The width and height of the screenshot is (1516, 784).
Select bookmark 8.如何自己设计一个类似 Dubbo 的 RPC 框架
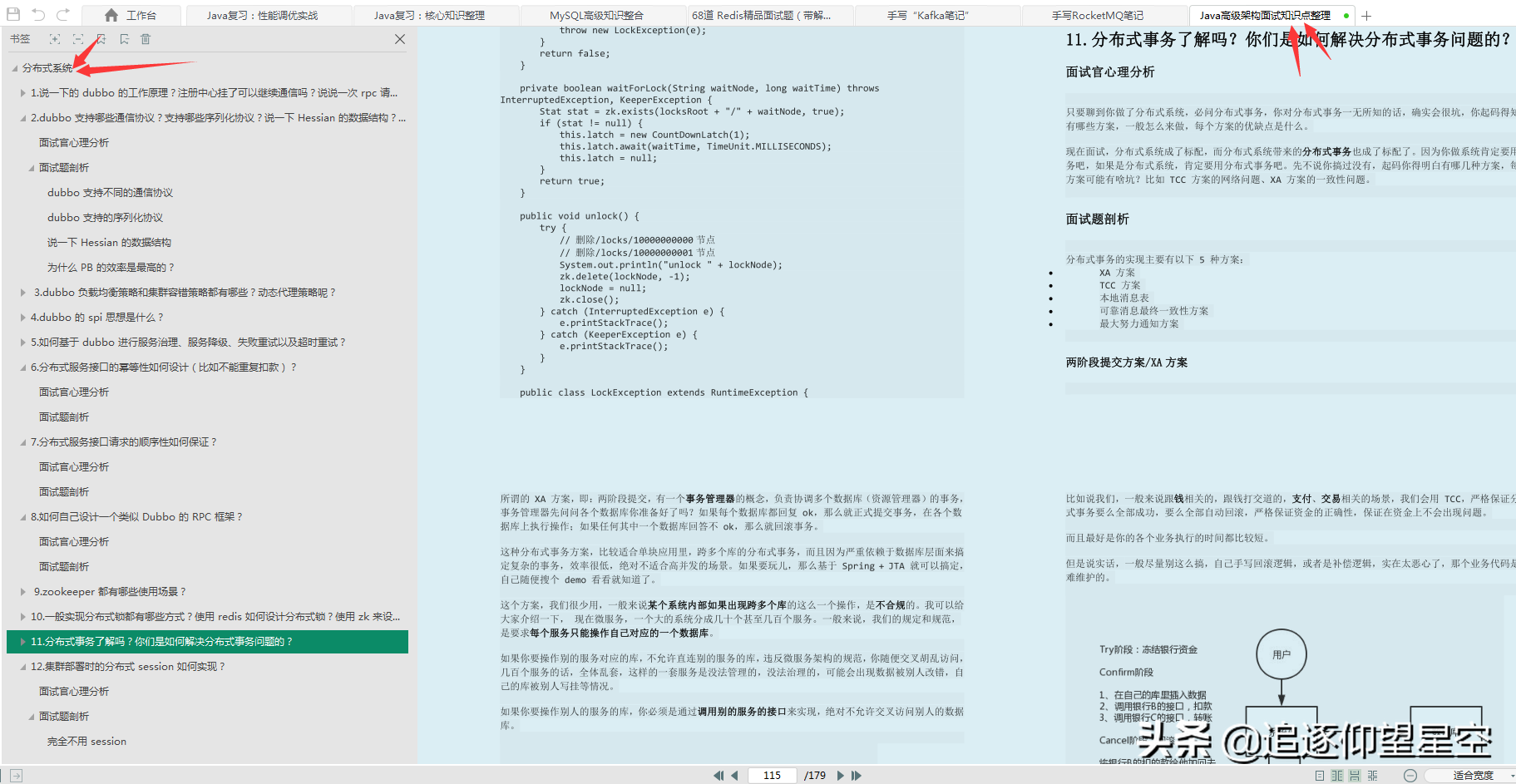click(136, 517)
